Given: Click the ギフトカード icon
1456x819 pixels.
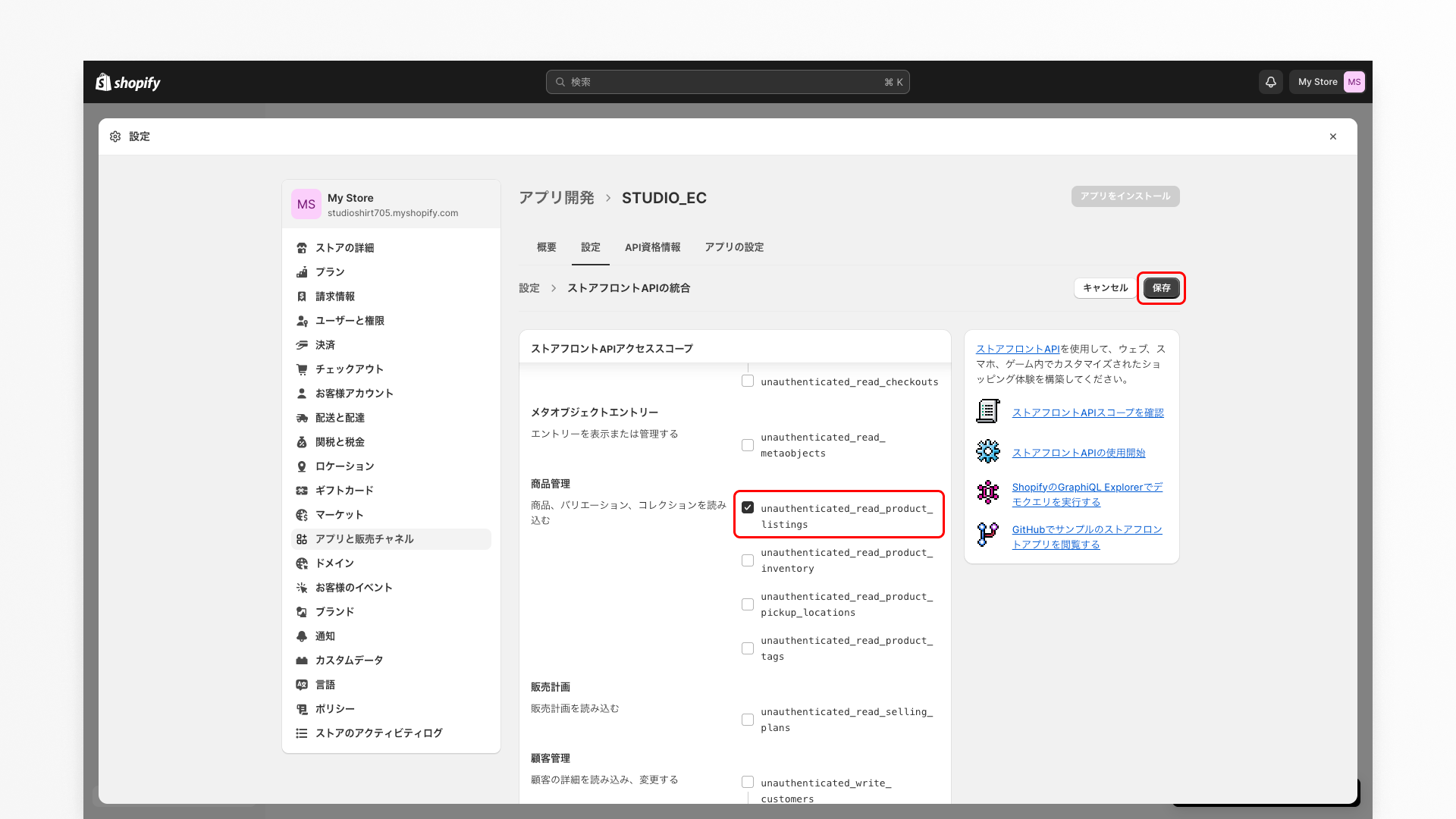Looking at the screenshot, I should [x=302, y=491].
